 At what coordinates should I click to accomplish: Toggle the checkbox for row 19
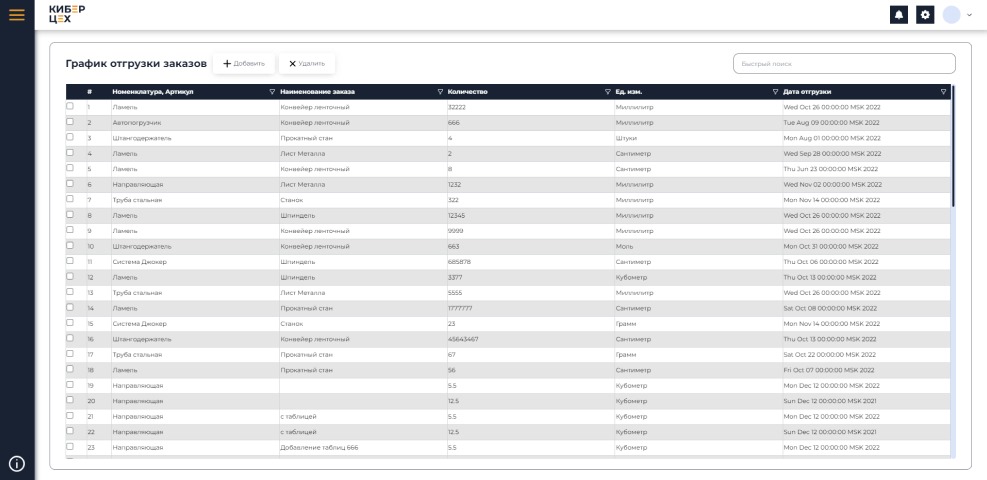(x=70, y=384)
